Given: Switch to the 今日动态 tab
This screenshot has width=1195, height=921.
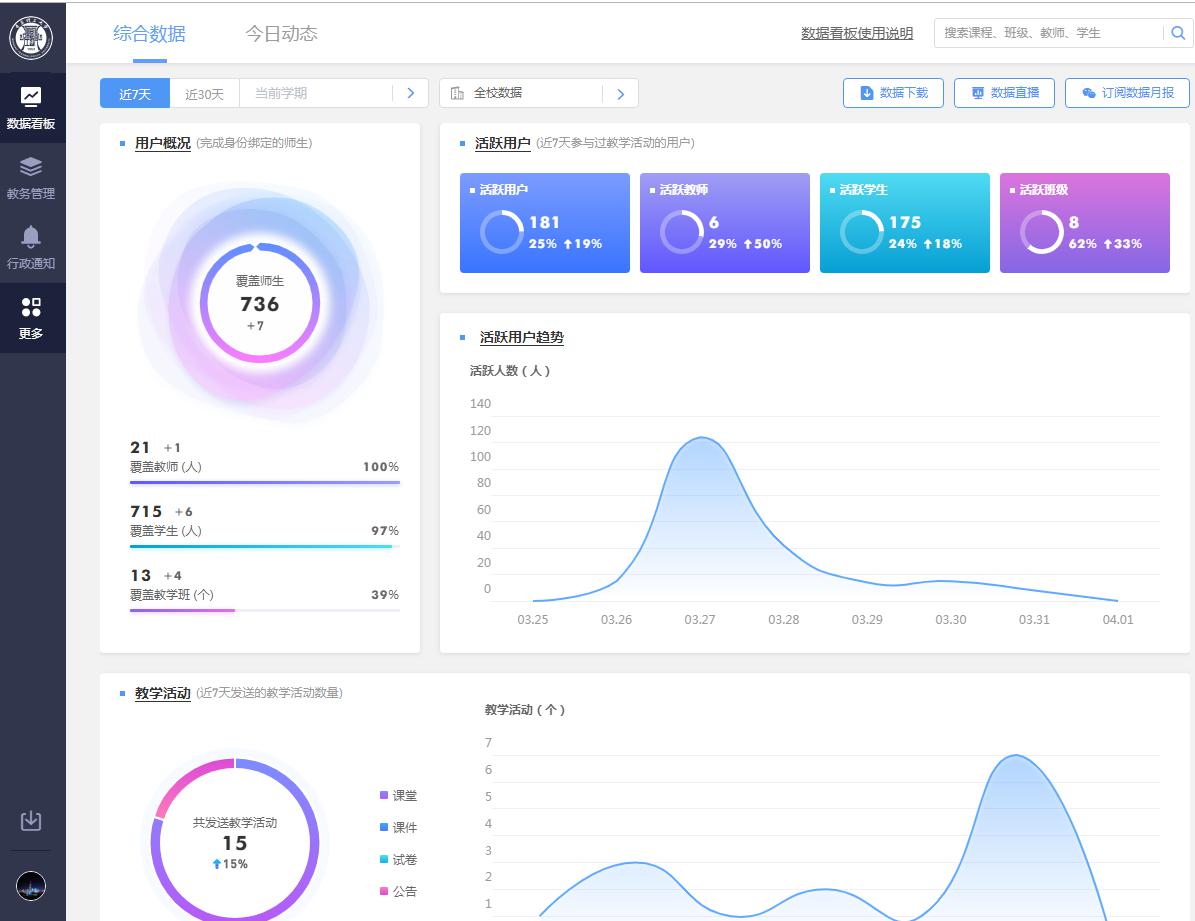Looking at the screenshot, I should pos(281,33).
